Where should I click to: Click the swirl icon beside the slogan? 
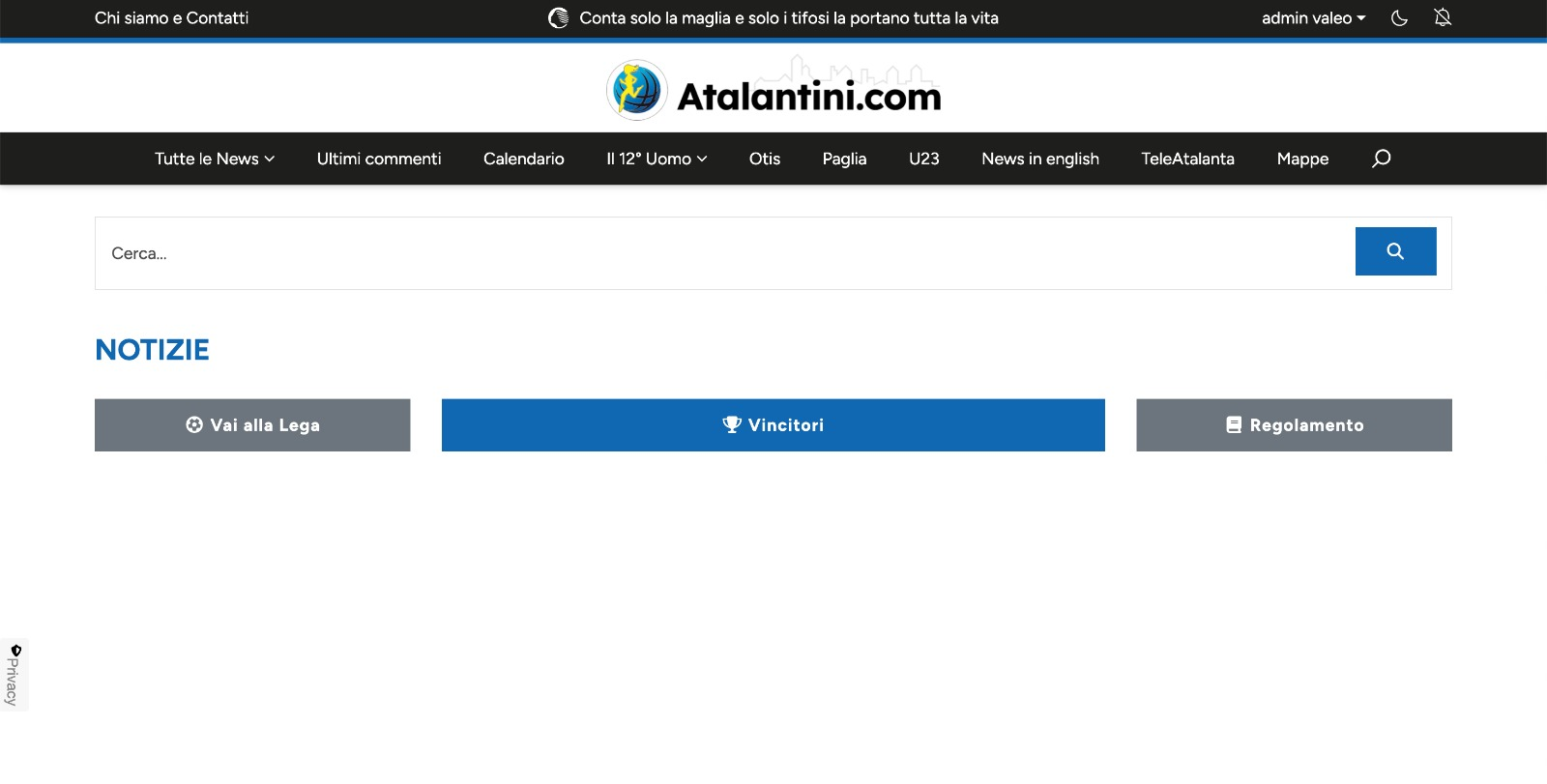point(558,18)
